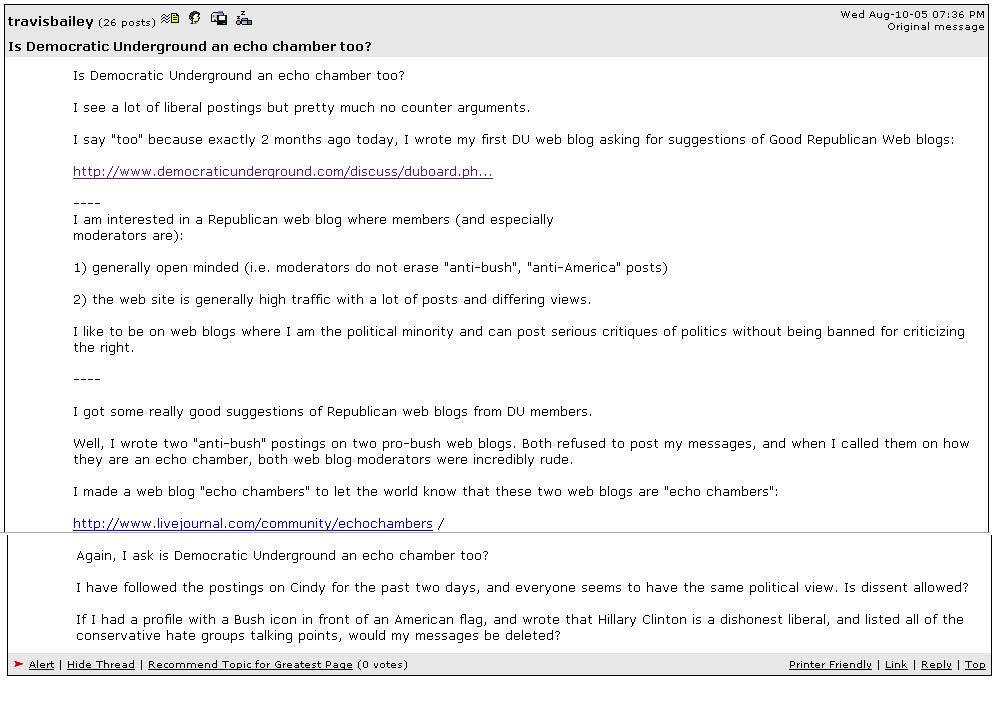Viewport: 1008px width, 720px height.
Task: Click the line 'I made a web blog "echo chambers"'
Action: point(426,492)
